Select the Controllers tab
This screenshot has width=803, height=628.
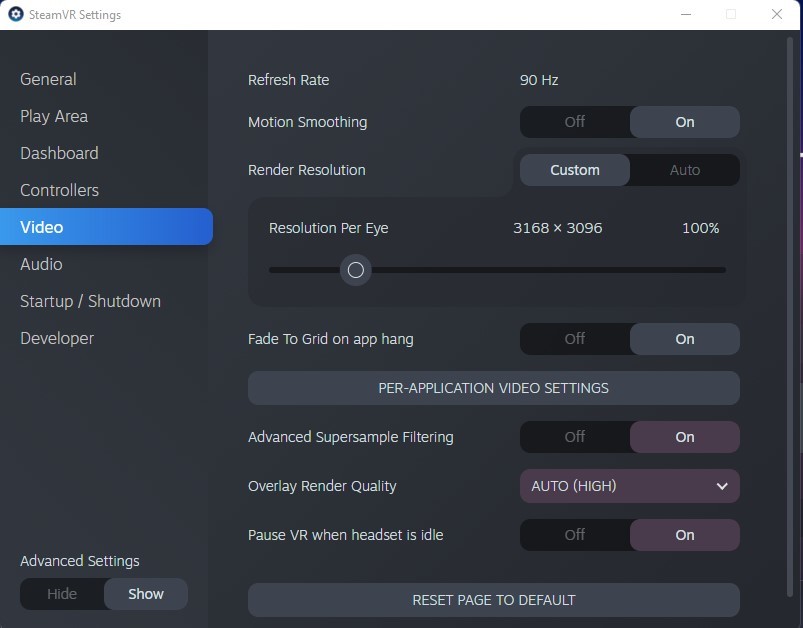pos(59,190)
